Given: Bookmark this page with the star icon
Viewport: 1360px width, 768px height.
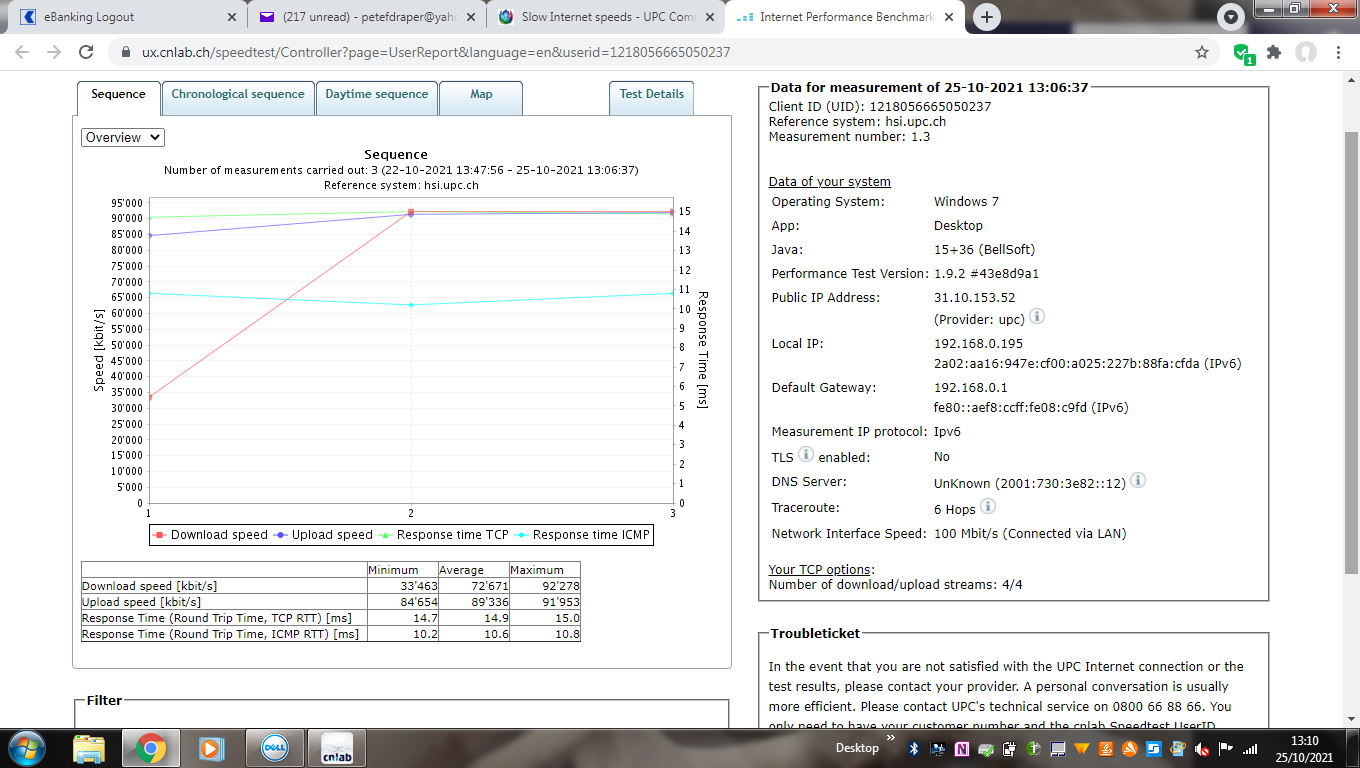Looking at the screenshot, I should pos(1202,52).
